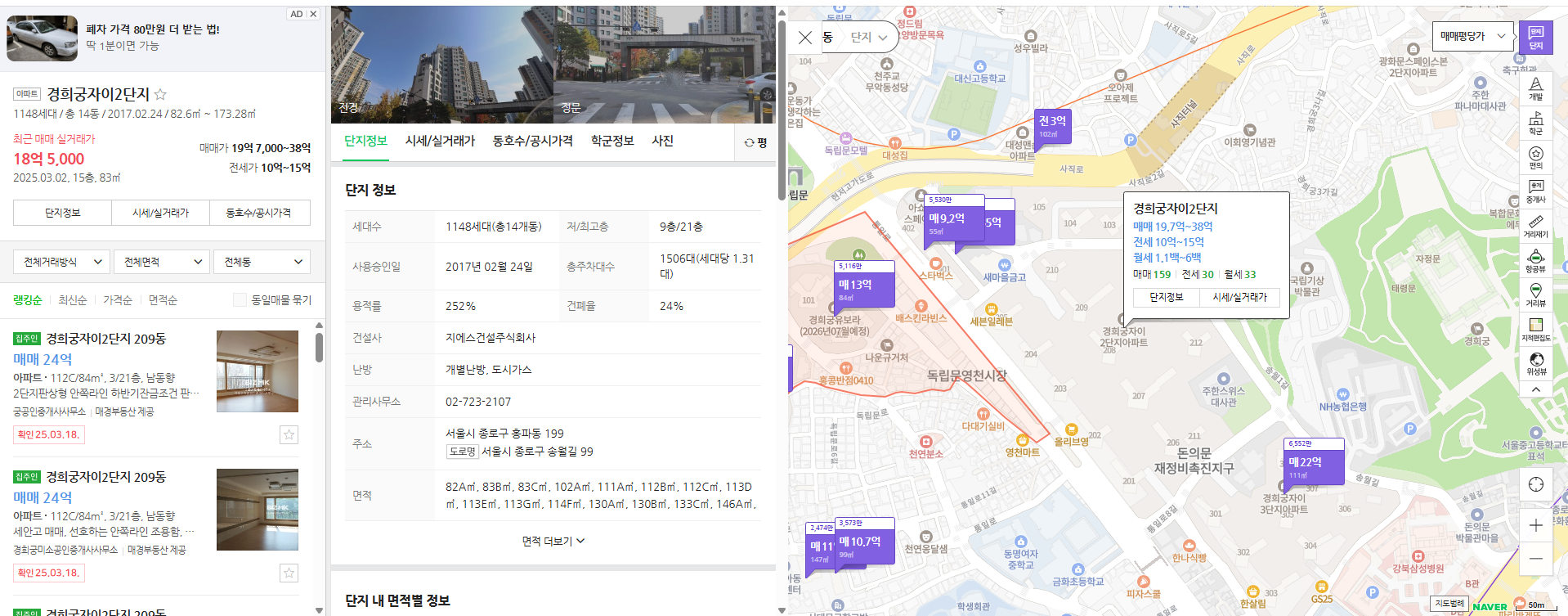This screenshot has height=616, width=1568.
Task: Show 중개사 brokers on map
Action: [1535, 191]
